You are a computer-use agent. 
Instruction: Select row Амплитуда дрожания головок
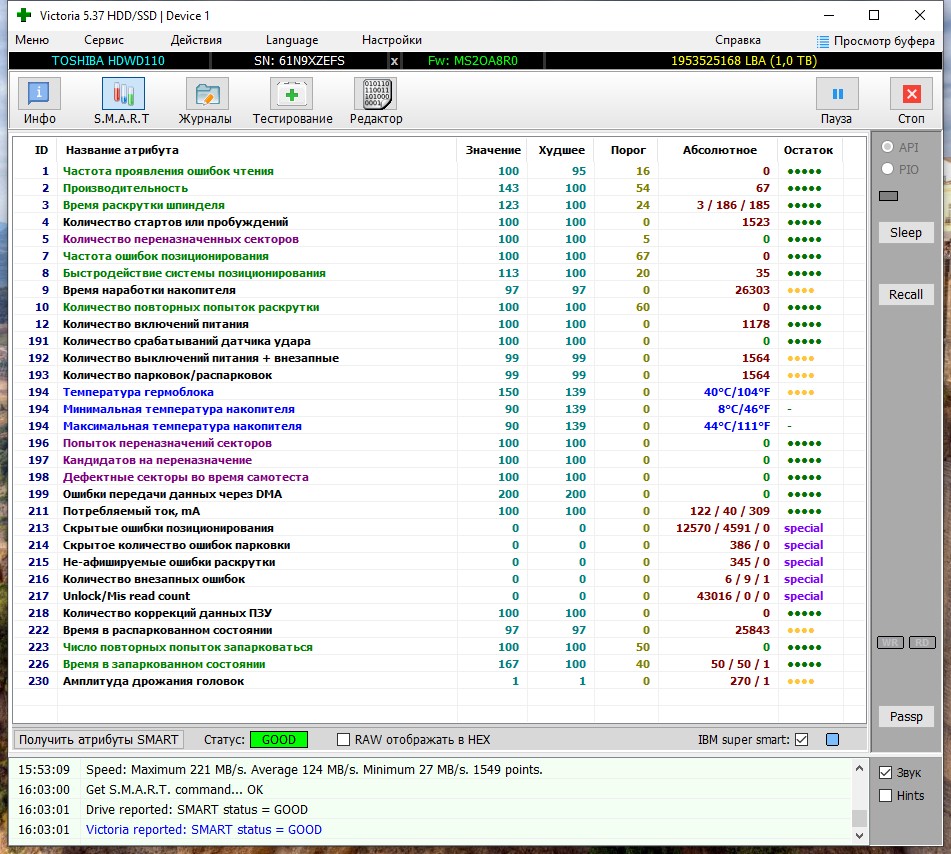pyautogui.click(x=439, y=681)
